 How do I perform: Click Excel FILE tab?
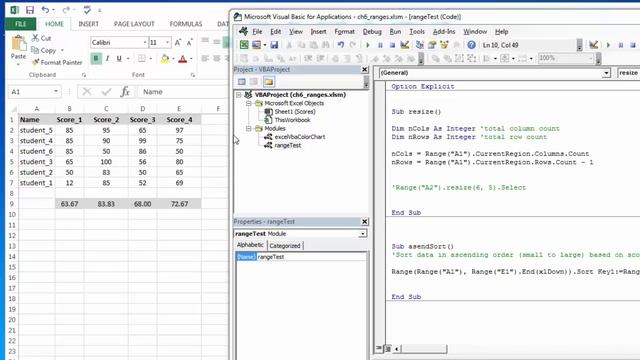point(20,24)
